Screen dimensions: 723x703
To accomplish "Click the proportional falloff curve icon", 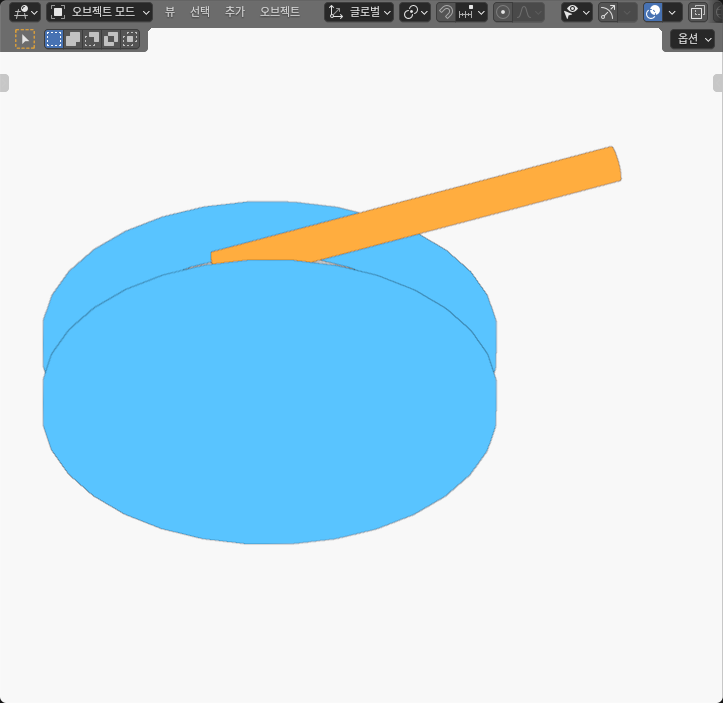I will pyautogui.click(x=528, y=12).
